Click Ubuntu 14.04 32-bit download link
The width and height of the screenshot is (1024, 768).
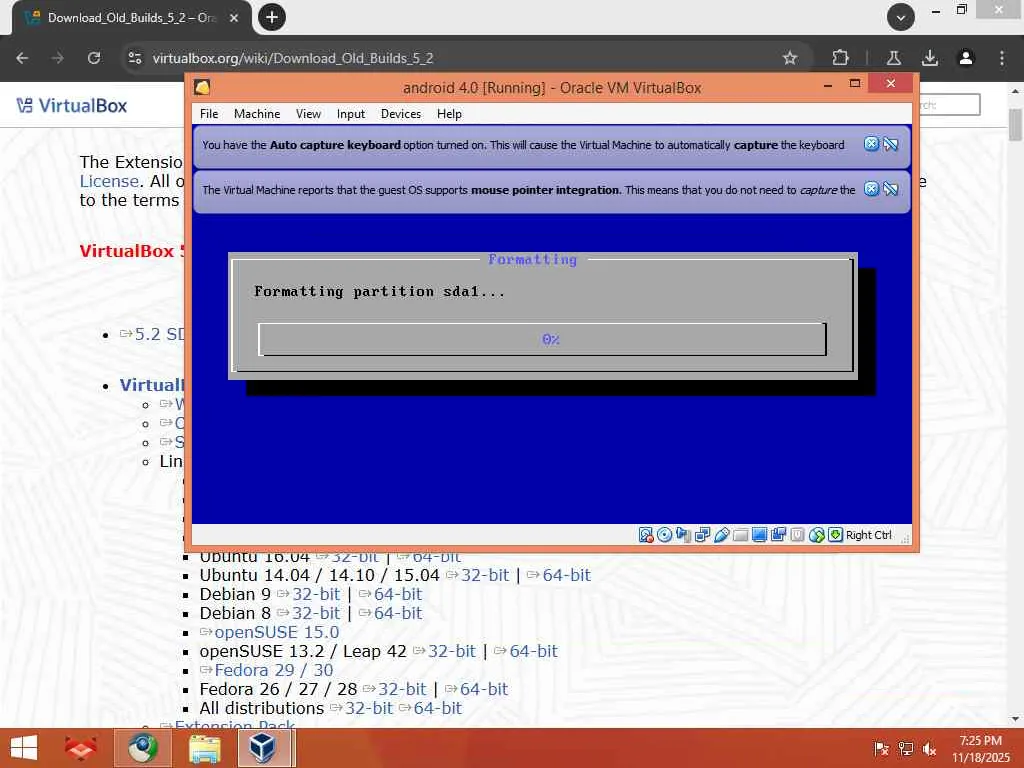(485, 575)
